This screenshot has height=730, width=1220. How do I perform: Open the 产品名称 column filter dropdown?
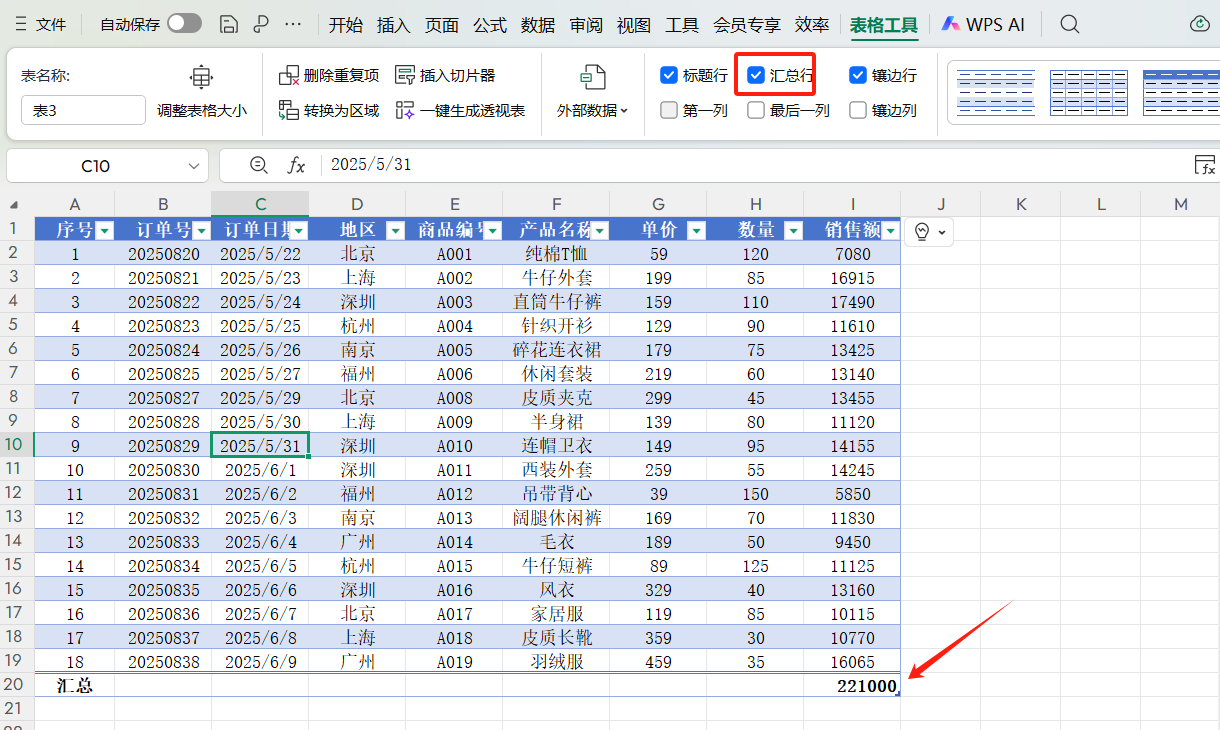coord(600,229)
